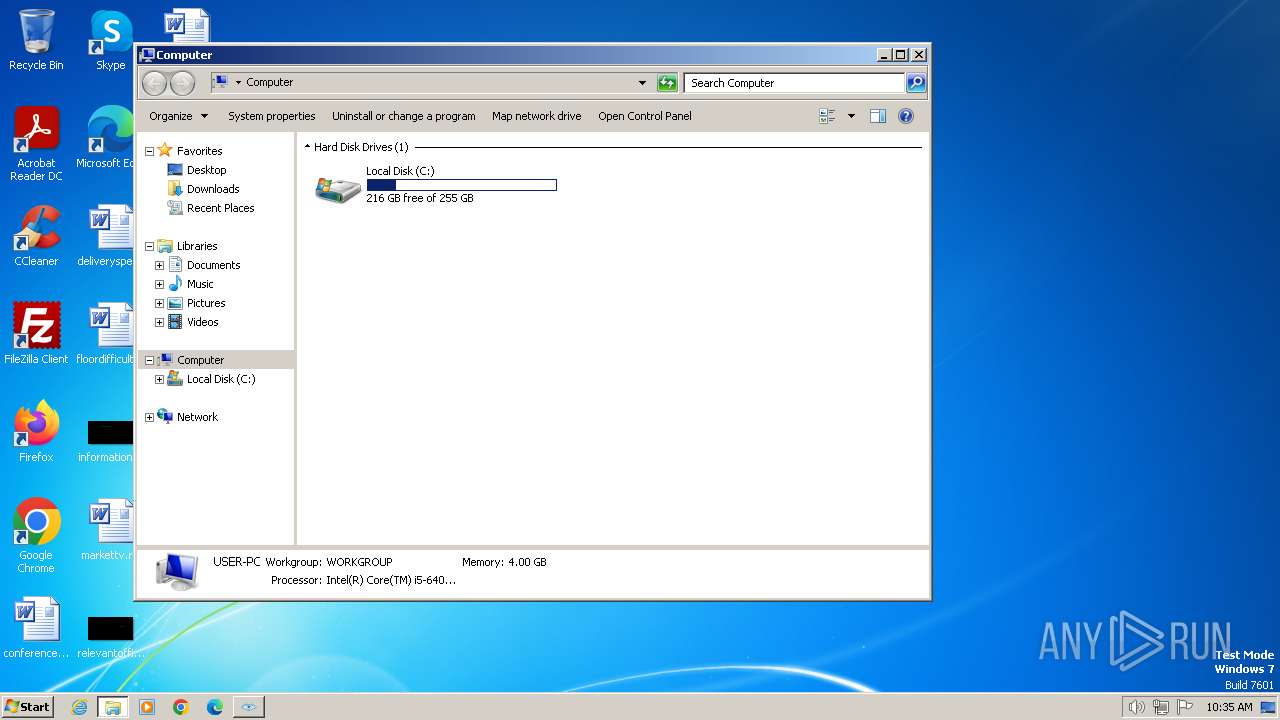Select Network in navigation pane

(197, 417)
